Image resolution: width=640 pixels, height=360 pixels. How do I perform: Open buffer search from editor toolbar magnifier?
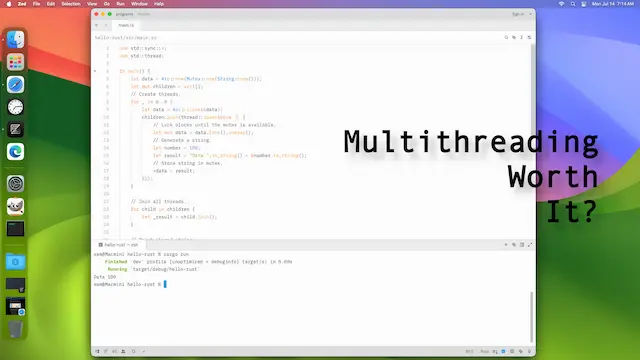coord(506,37)
